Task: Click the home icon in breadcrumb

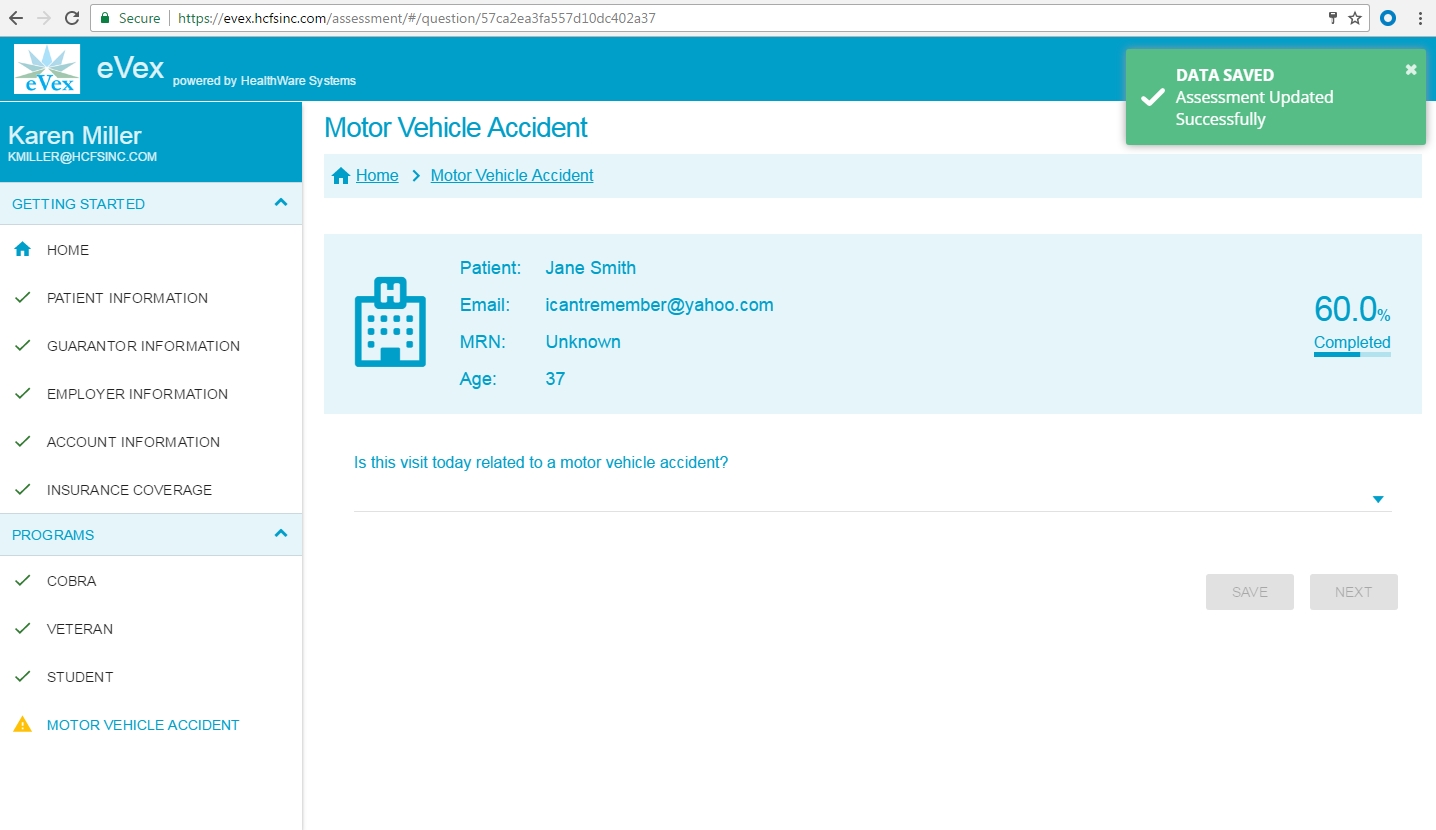Action: pyautogui.click(x=341, y=176)
